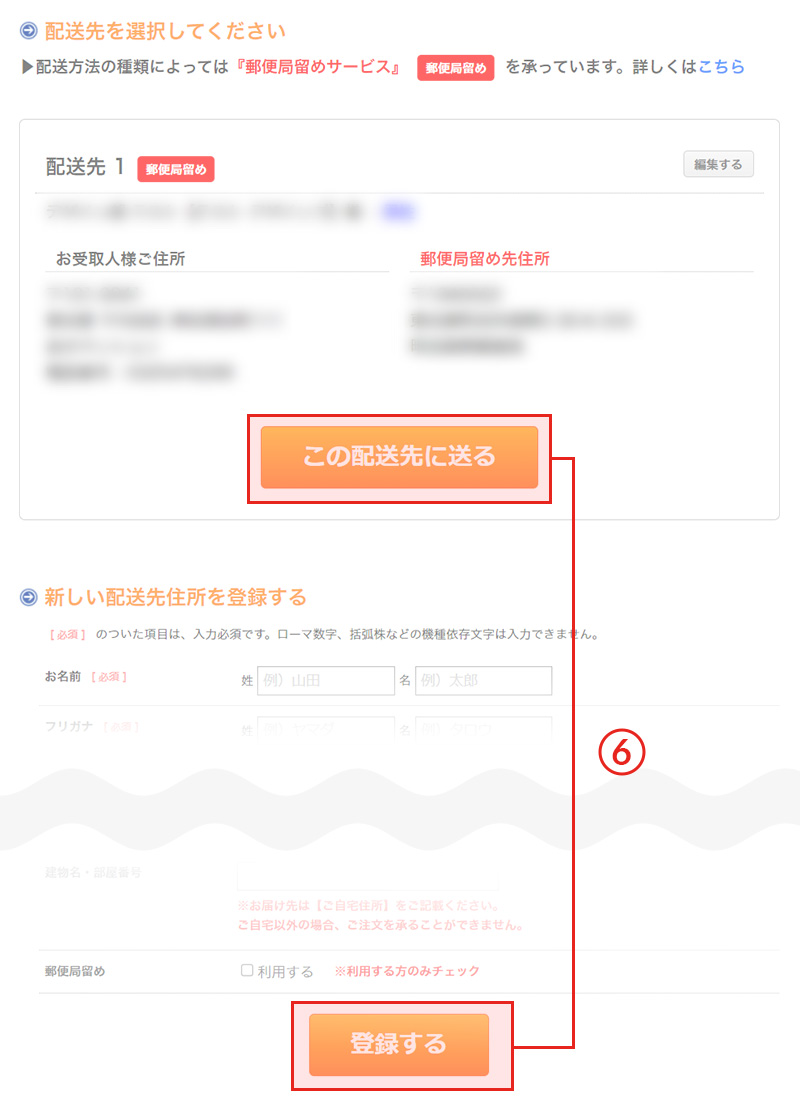Screen dimensions: 800x1111
Task: Click the 登録する button
Action: tap(399, 1044)
